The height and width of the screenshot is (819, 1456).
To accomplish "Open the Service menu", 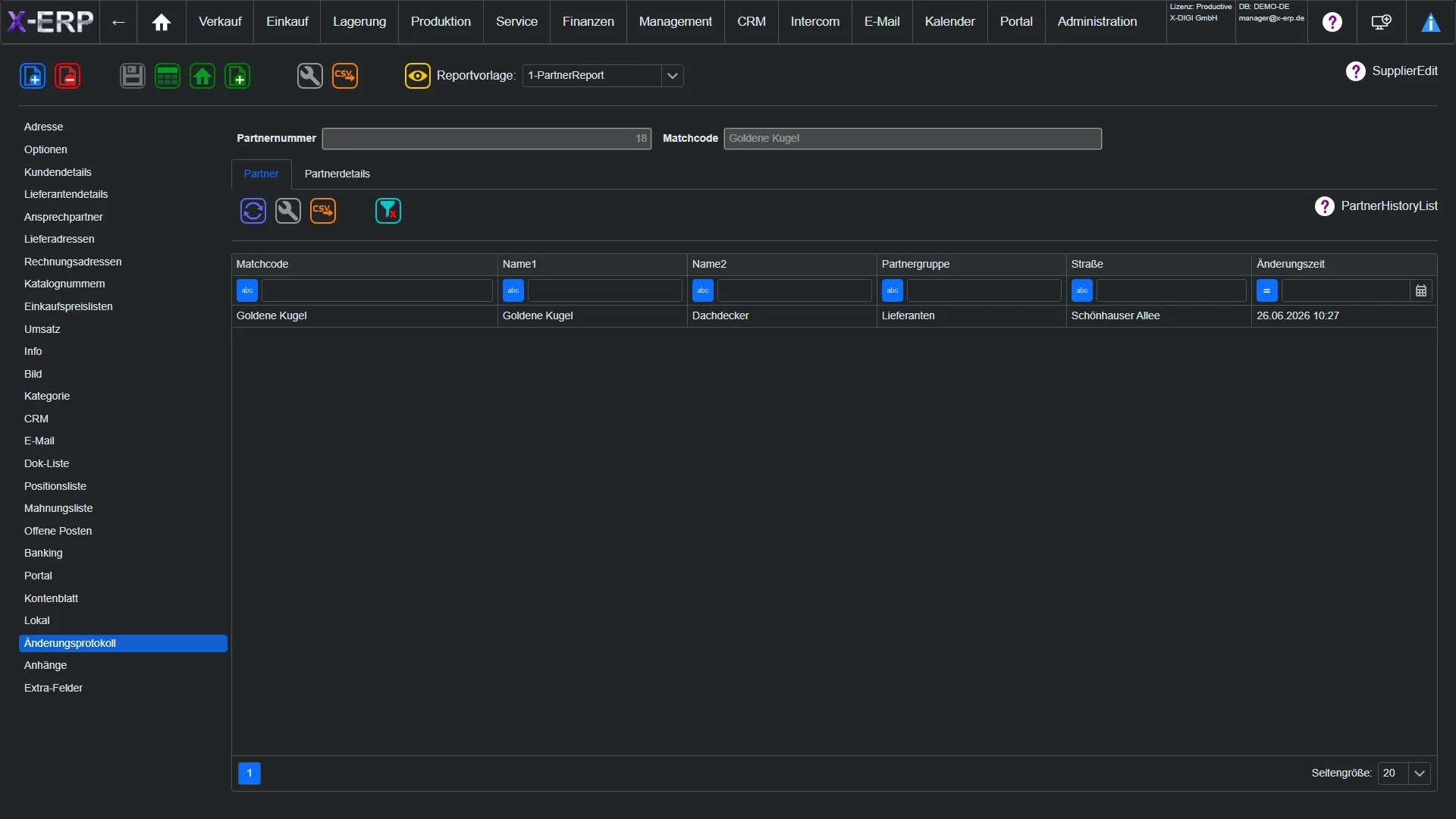I will pos(516,22).
